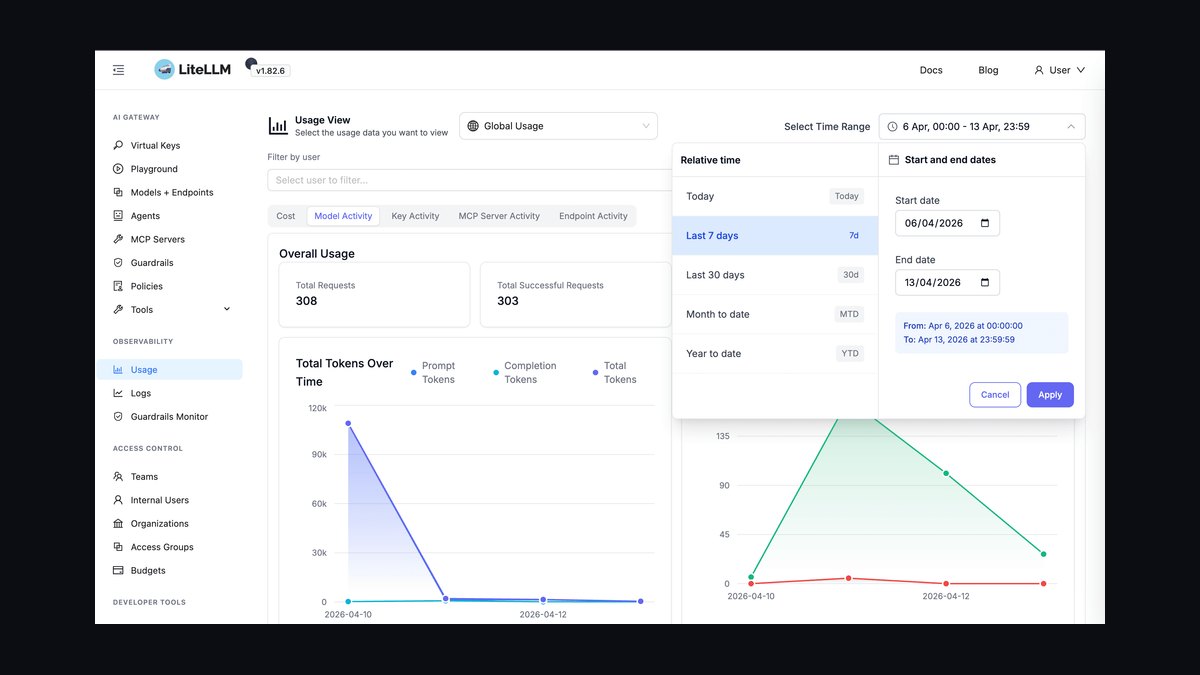
Task: Click the Logs line chart icon
Action: [118, 394]
